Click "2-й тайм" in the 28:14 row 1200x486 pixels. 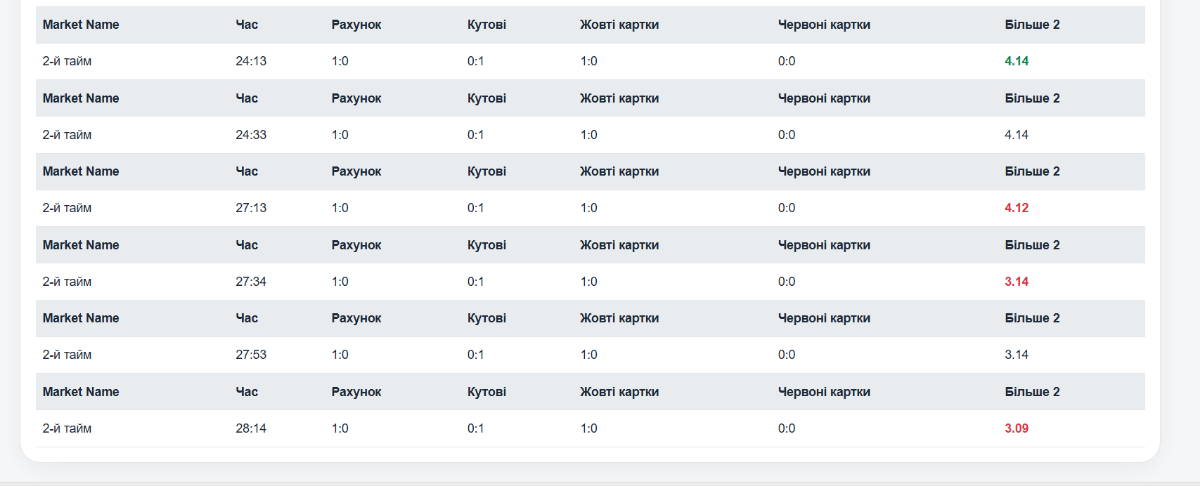click(67, 429)
